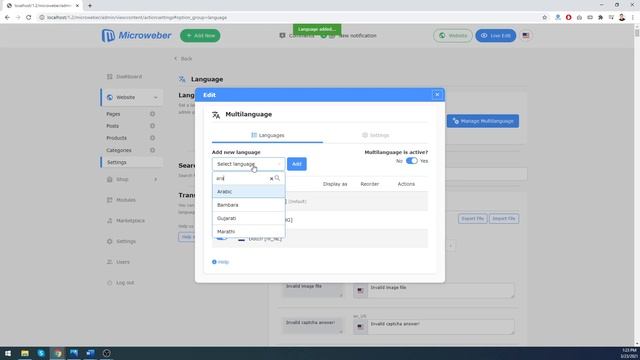
Task: Select Marathi language option
Action: tap(249, 231)
